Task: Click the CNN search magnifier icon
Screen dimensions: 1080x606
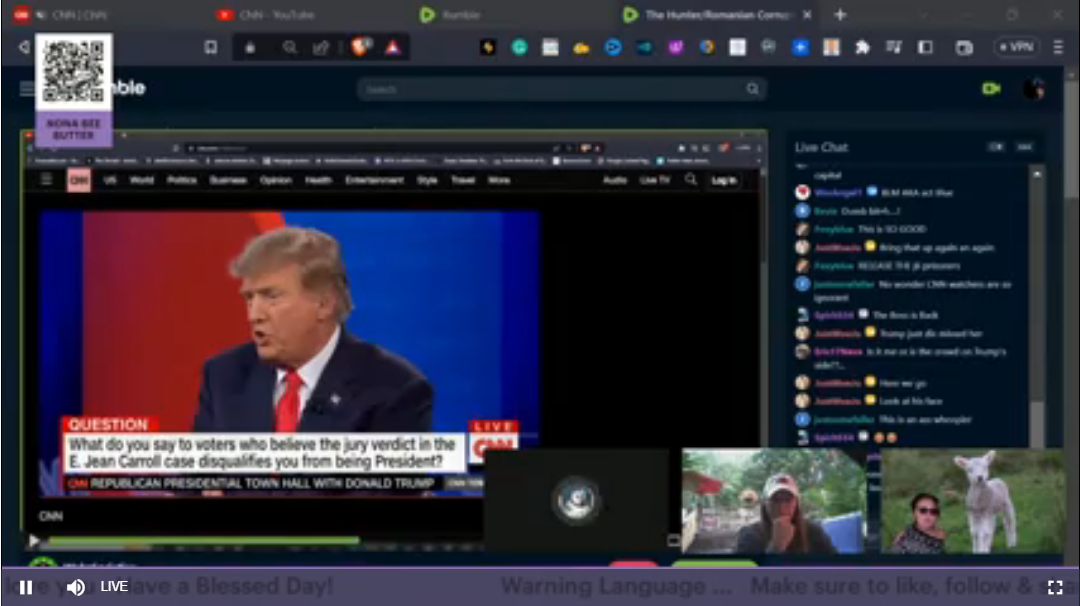Action: tap(691, 180)
